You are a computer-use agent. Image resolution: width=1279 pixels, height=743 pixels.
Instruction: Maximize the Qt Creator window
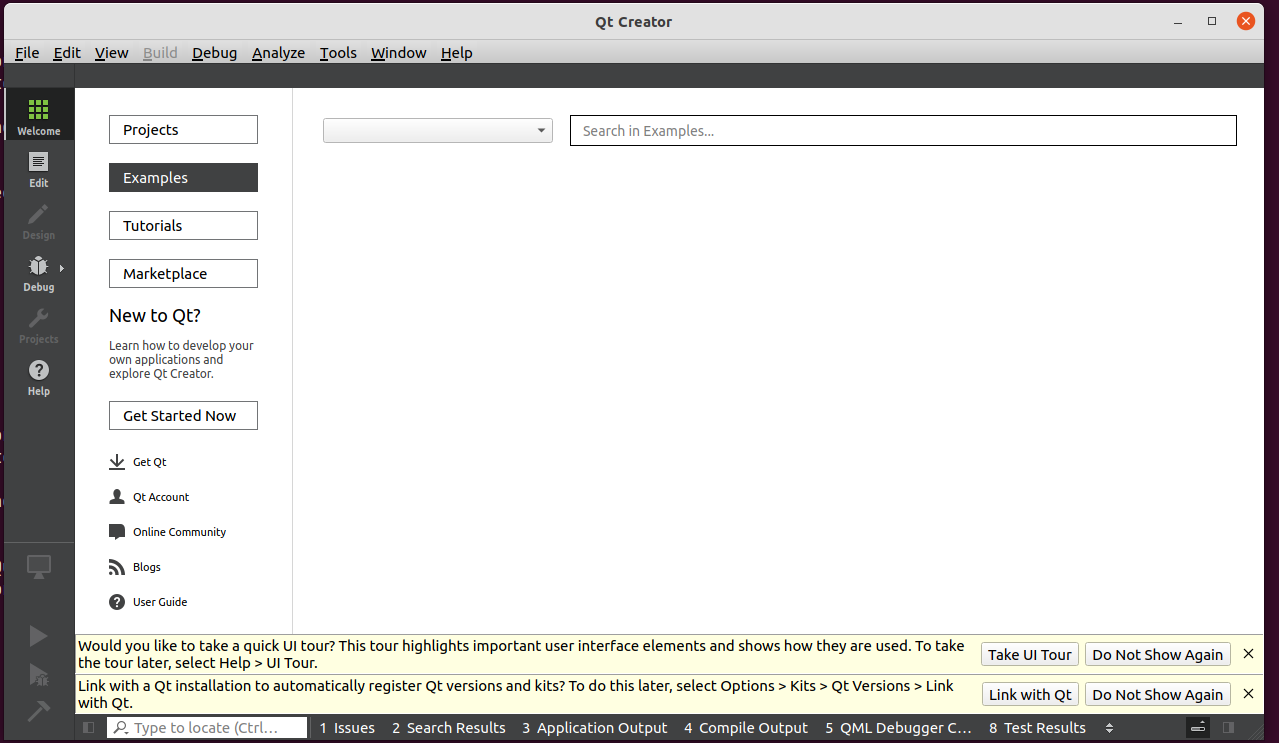pyautogui.click(x=1212, y=21)
